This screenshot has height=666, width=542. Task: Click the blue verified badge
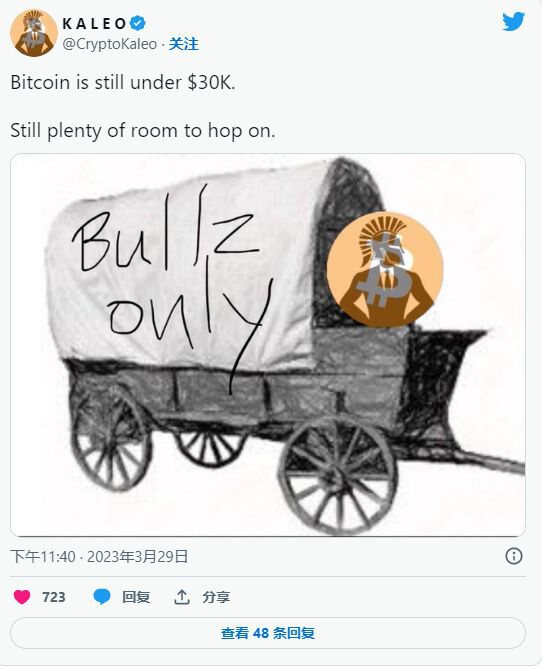(x=137, y=23)
